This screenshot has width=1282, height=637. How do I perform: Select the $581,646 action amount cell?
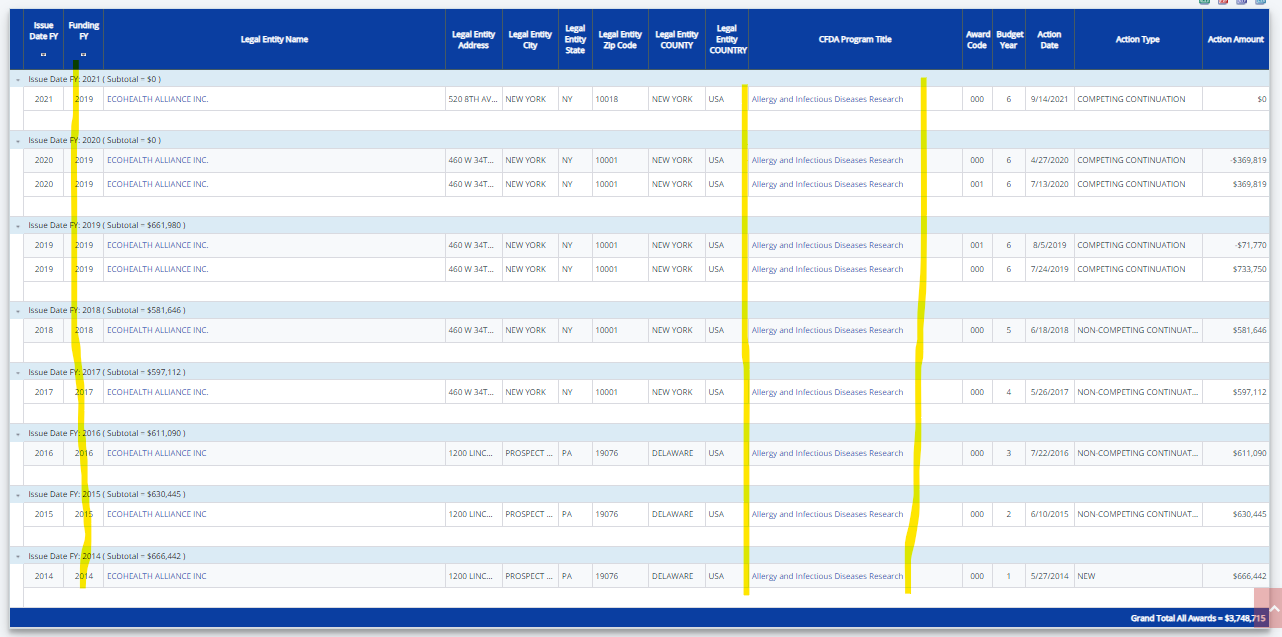coord(1236,330)
